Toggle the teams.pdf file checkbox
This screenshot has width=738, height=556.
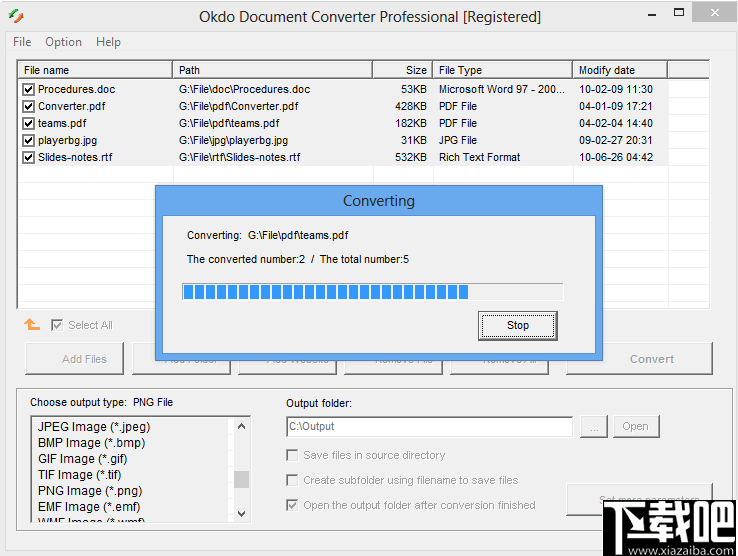click(x=28, y=123)
